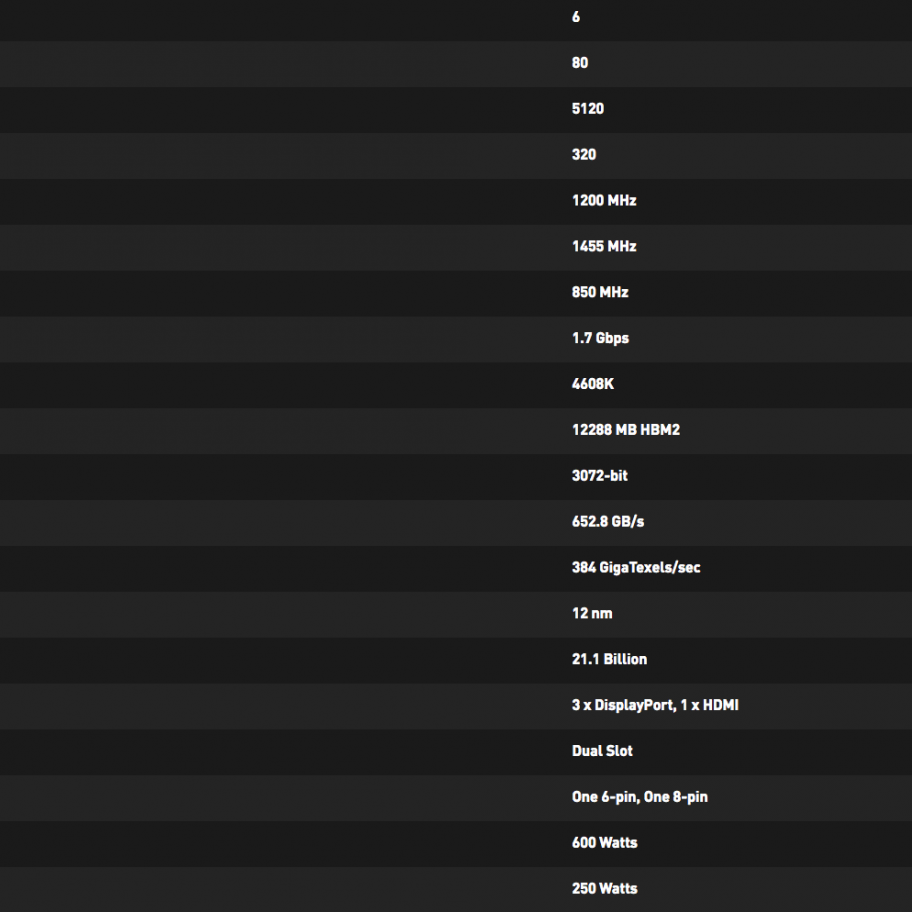912x912 pixels.
Task: Click the "5120" table value
Action: 588,109
